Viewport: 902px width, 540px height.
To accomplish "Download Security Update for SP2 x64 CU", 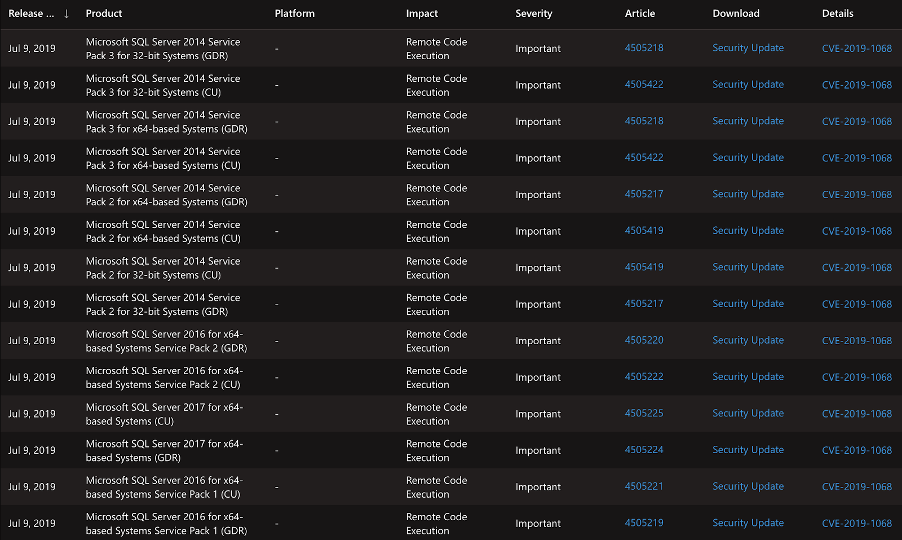I will pyautogui.click(x=748, y=231).
